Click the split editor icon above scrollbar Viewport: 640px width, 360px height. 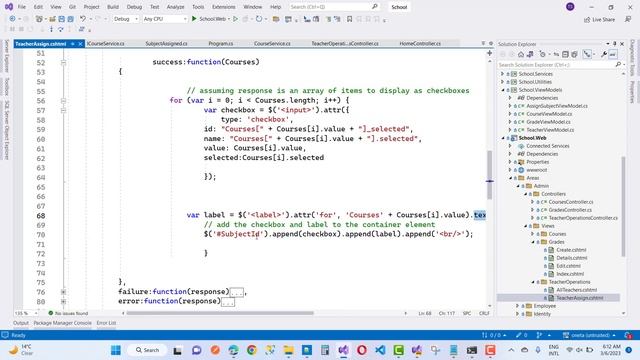point(489,53)
